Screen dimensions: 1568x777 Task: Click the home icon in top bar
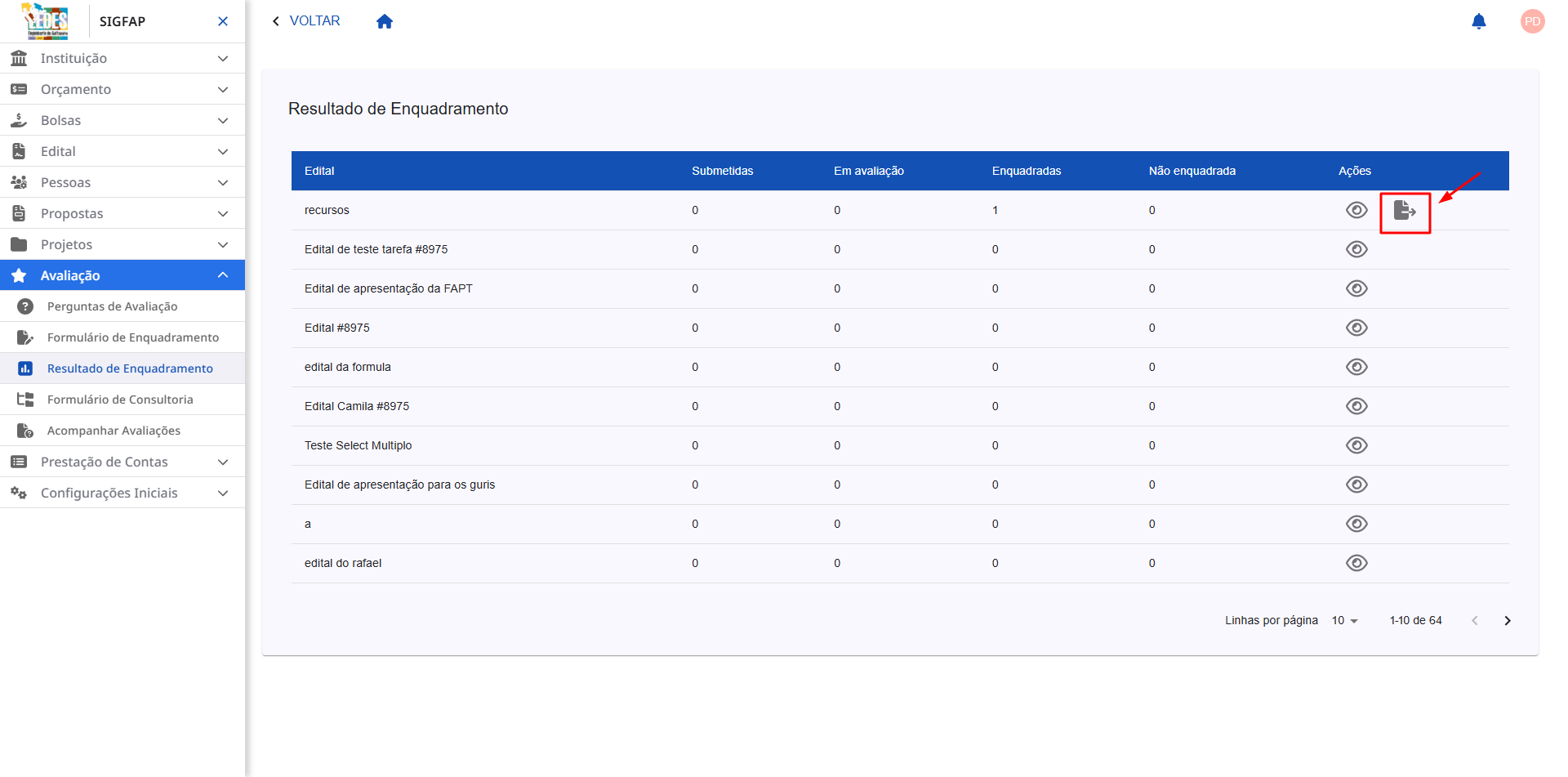385,21
